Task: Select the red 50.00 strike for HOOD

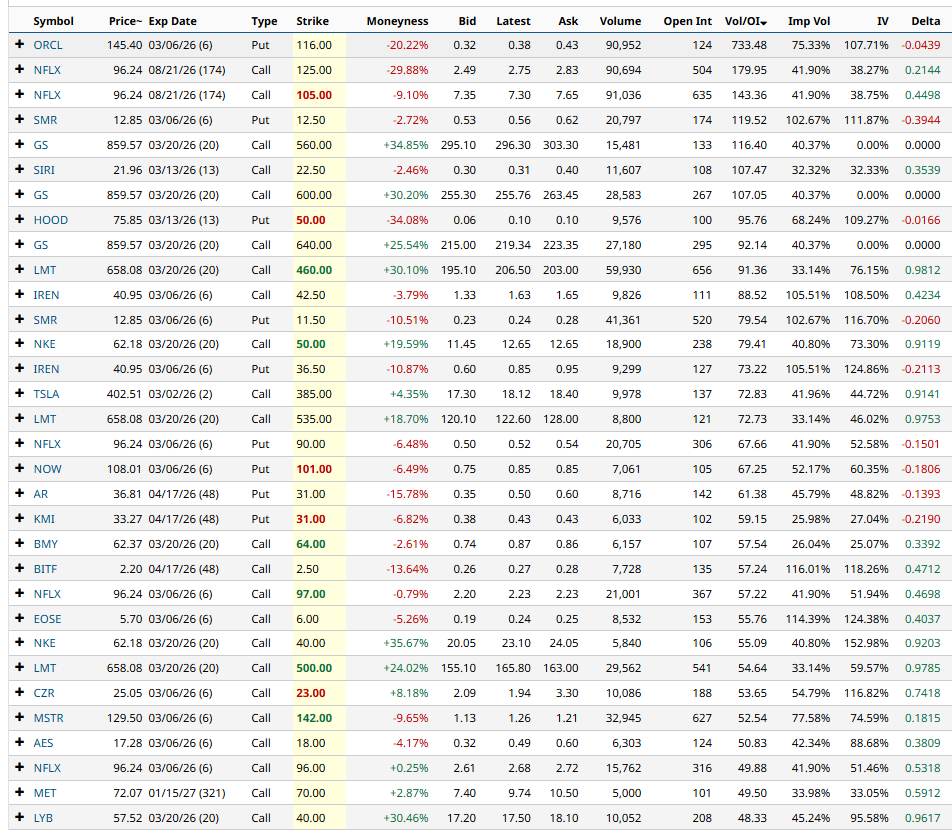Action: (x=311, y=220)
